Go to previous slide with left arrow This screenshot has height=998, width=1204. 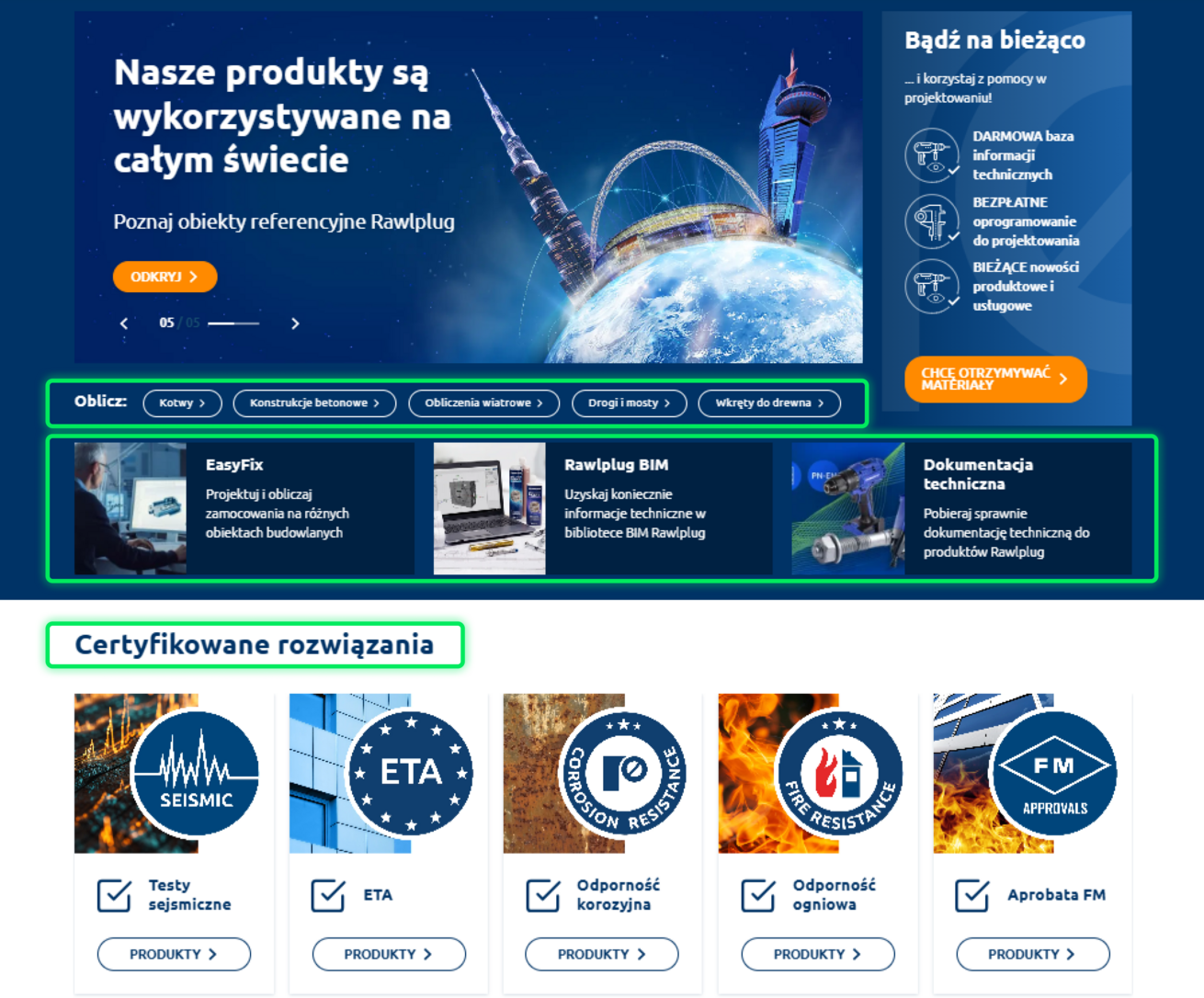[124, 323]
